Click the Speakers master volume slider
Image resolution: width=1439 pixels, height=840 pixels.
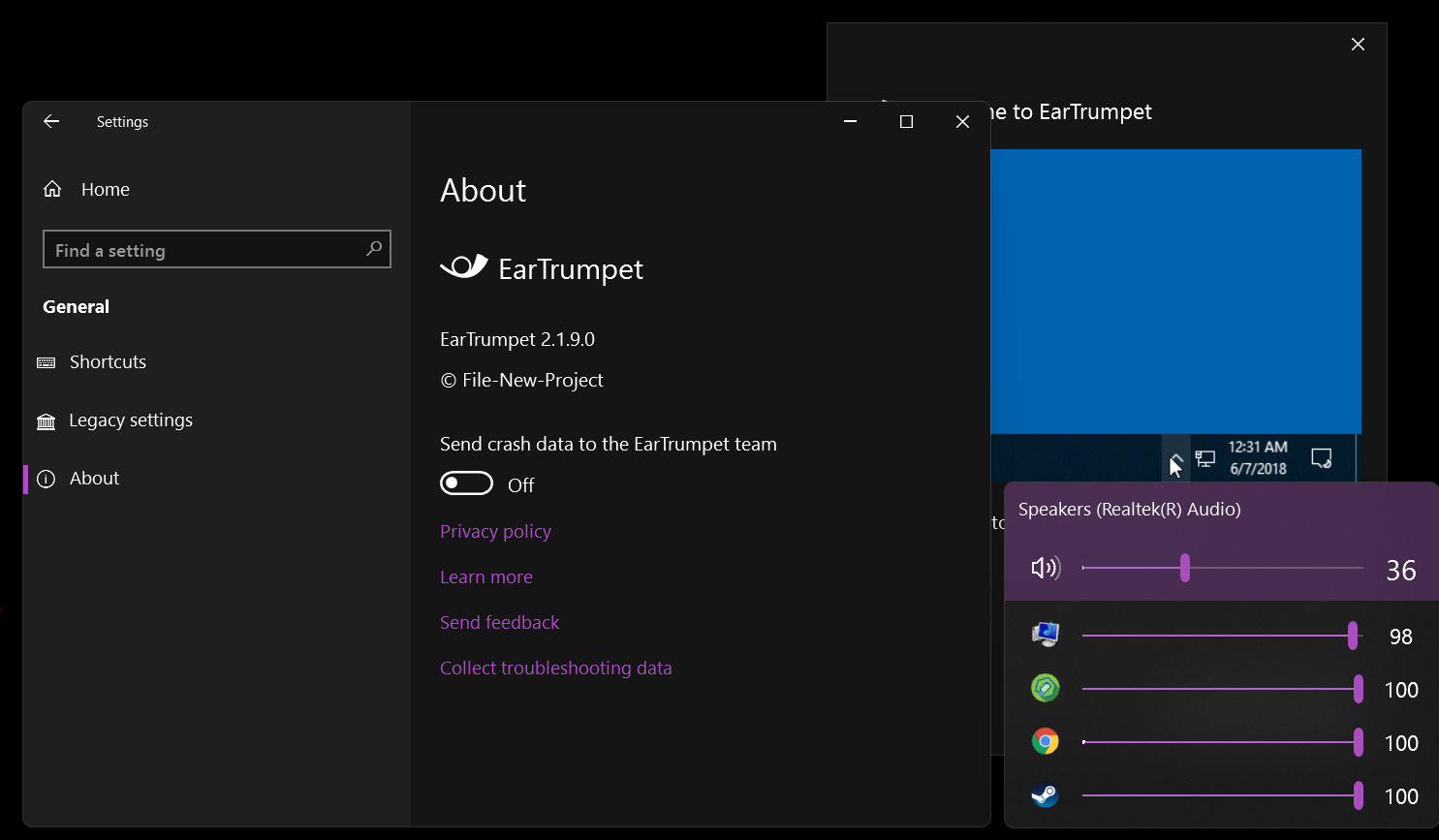pos(1223,568)
